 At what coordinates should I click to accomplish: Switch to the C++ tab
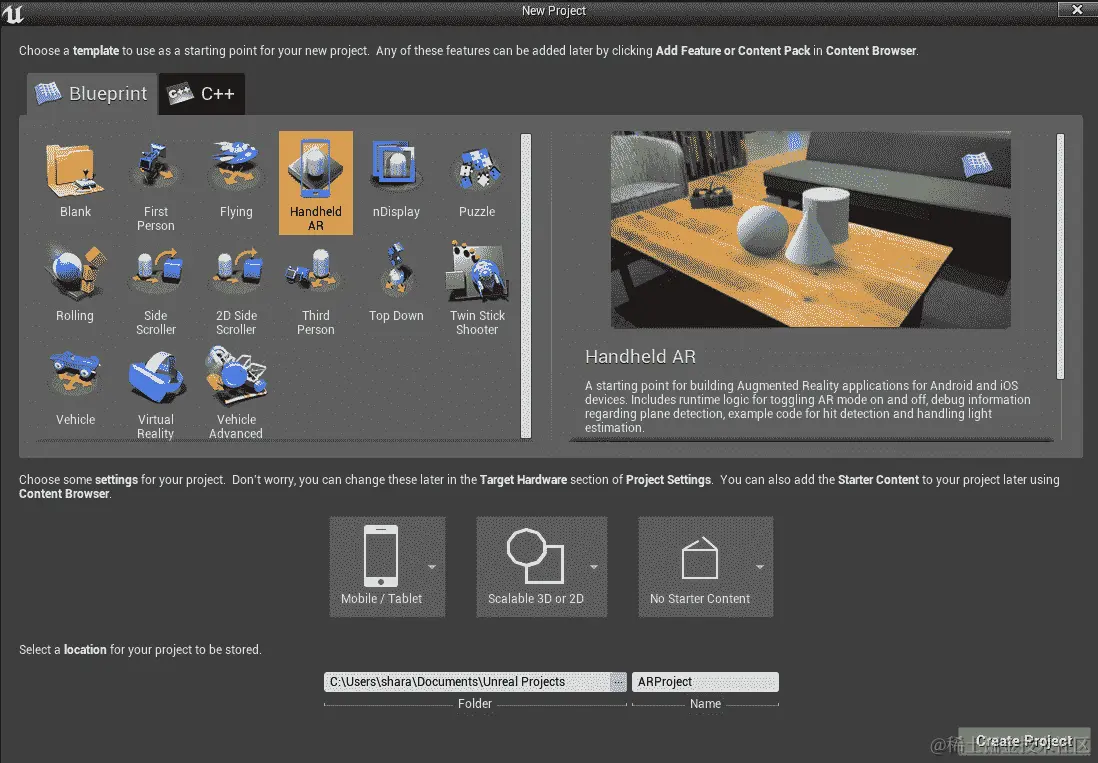click(x=202, y=94)
